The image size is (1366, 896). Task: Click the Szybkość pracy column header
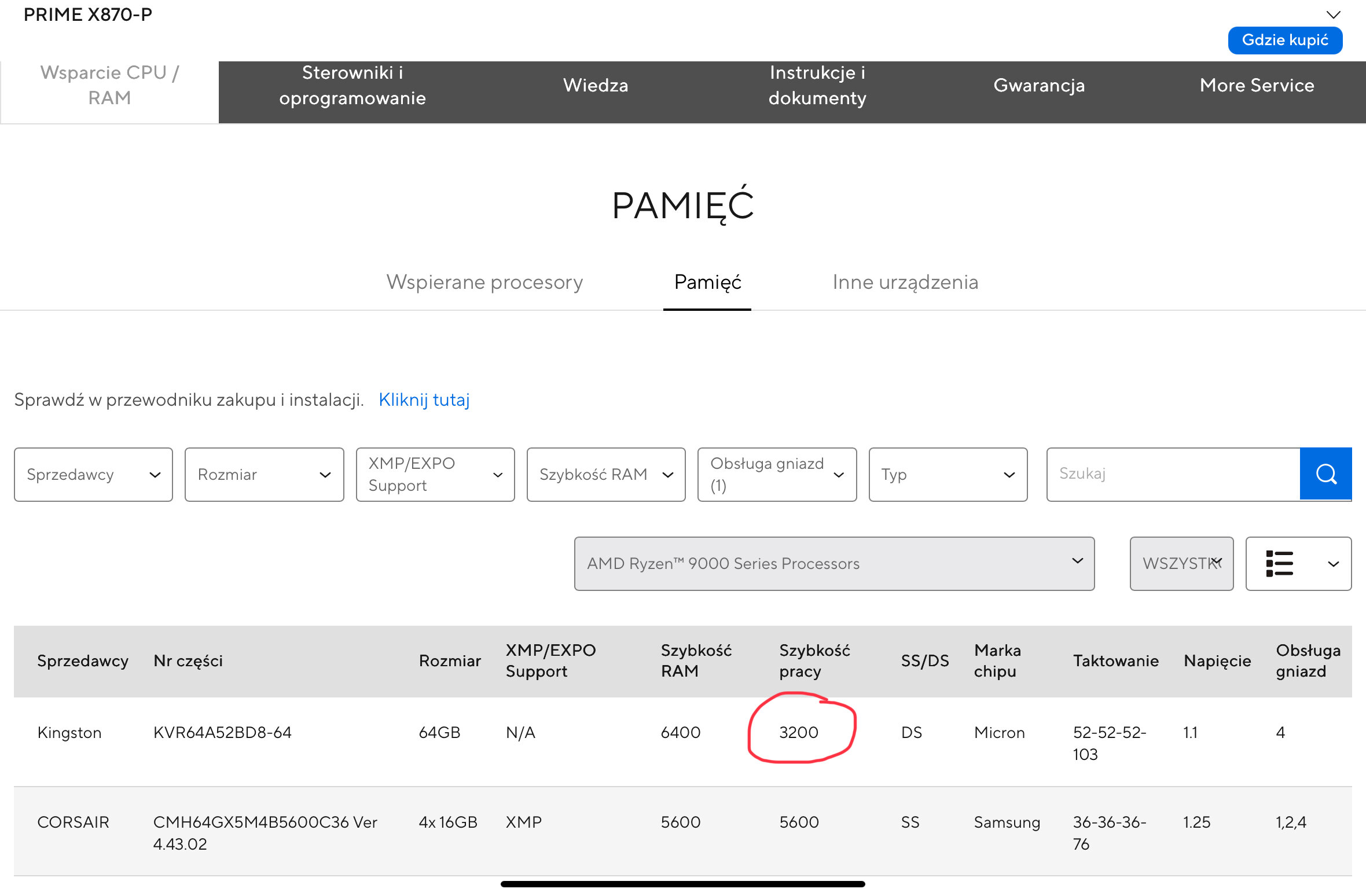pos(814,660)
